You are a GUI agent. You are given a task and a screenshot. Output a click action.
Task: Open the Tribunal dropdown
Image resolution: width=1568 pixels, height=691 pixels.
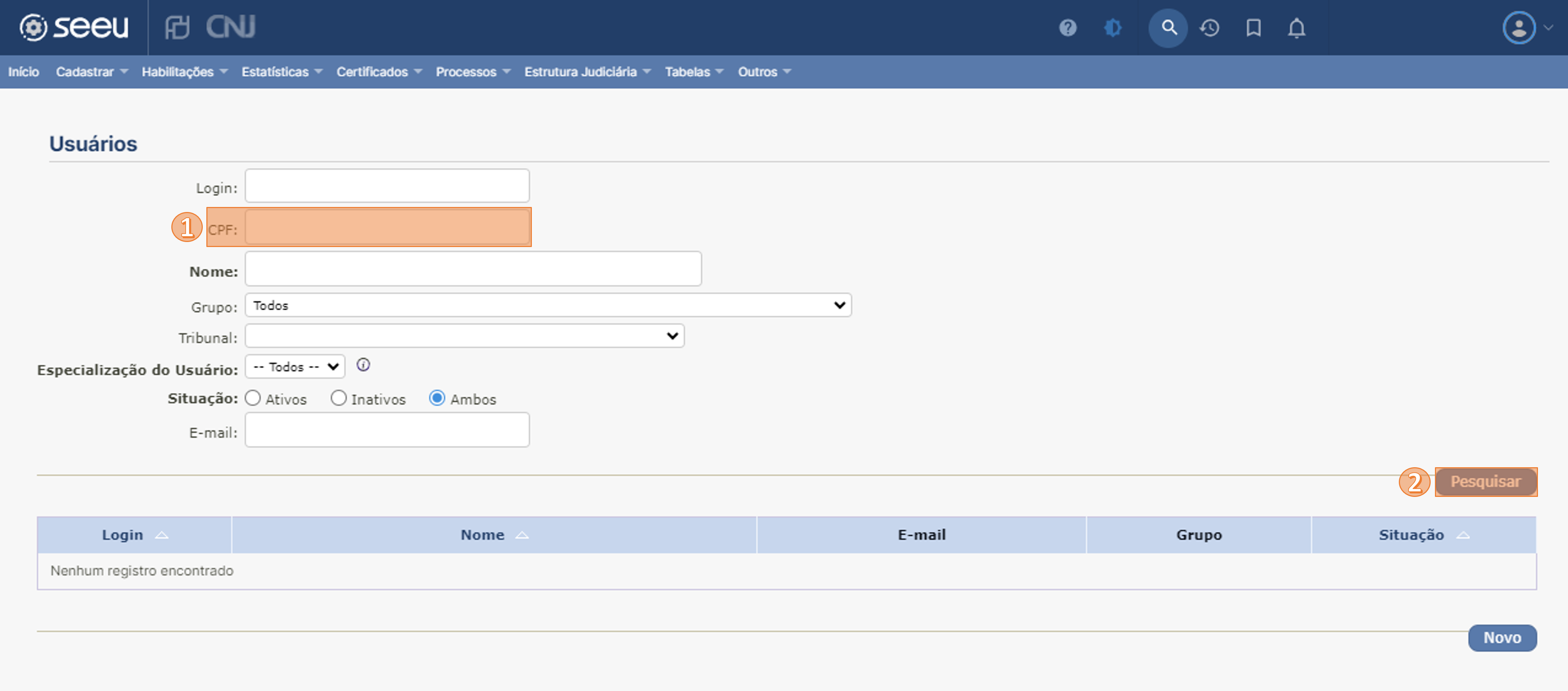click(x=465, y=336)
